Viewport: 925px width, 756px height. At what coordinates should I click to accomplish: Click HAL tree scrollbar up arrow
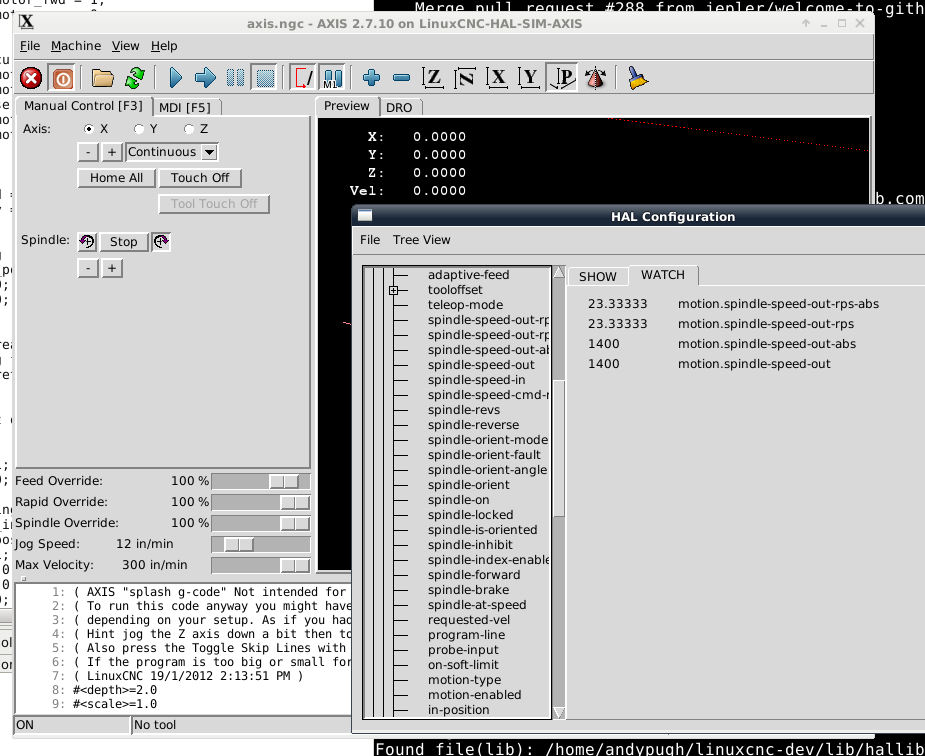pos(559,272)
